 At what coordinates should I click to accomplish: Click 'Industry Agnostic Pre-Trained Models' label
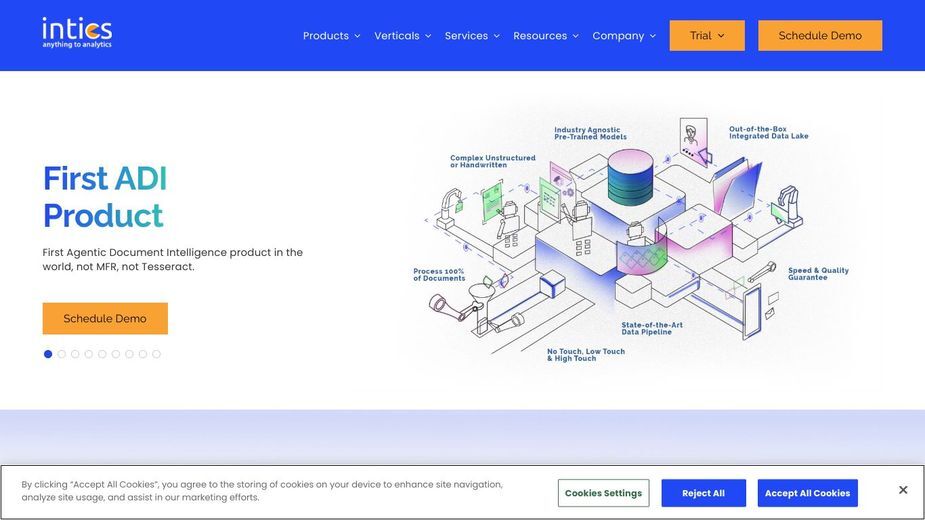pos(590,133)
